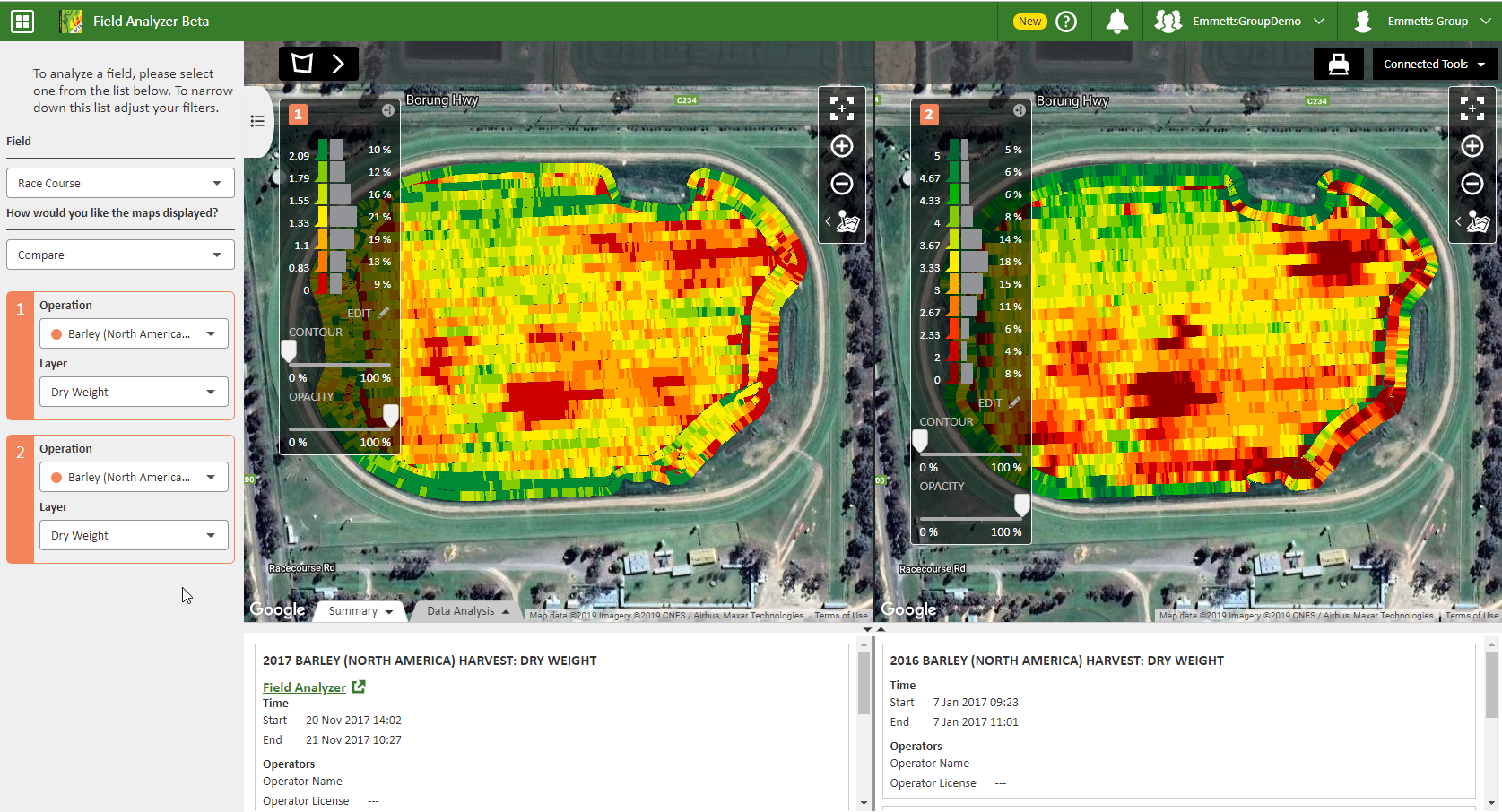Click the yellow 3.33 color swatch in legend 2
The height and width of the screenshot is (812, 1502).
coord(954,261)
